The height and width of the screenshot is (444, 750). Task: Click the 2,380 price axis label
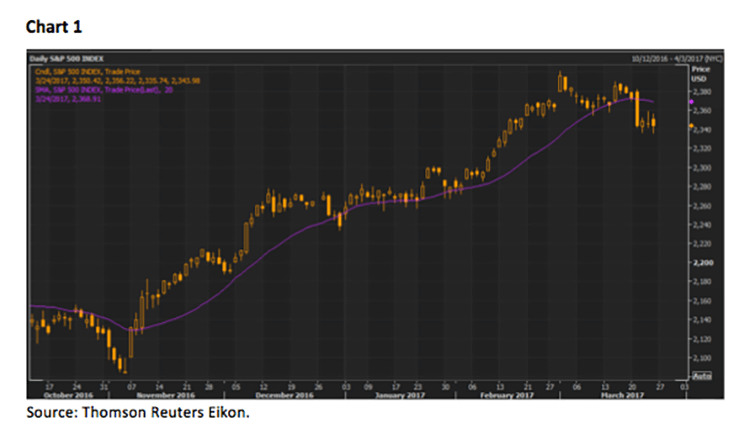(701, 91)
